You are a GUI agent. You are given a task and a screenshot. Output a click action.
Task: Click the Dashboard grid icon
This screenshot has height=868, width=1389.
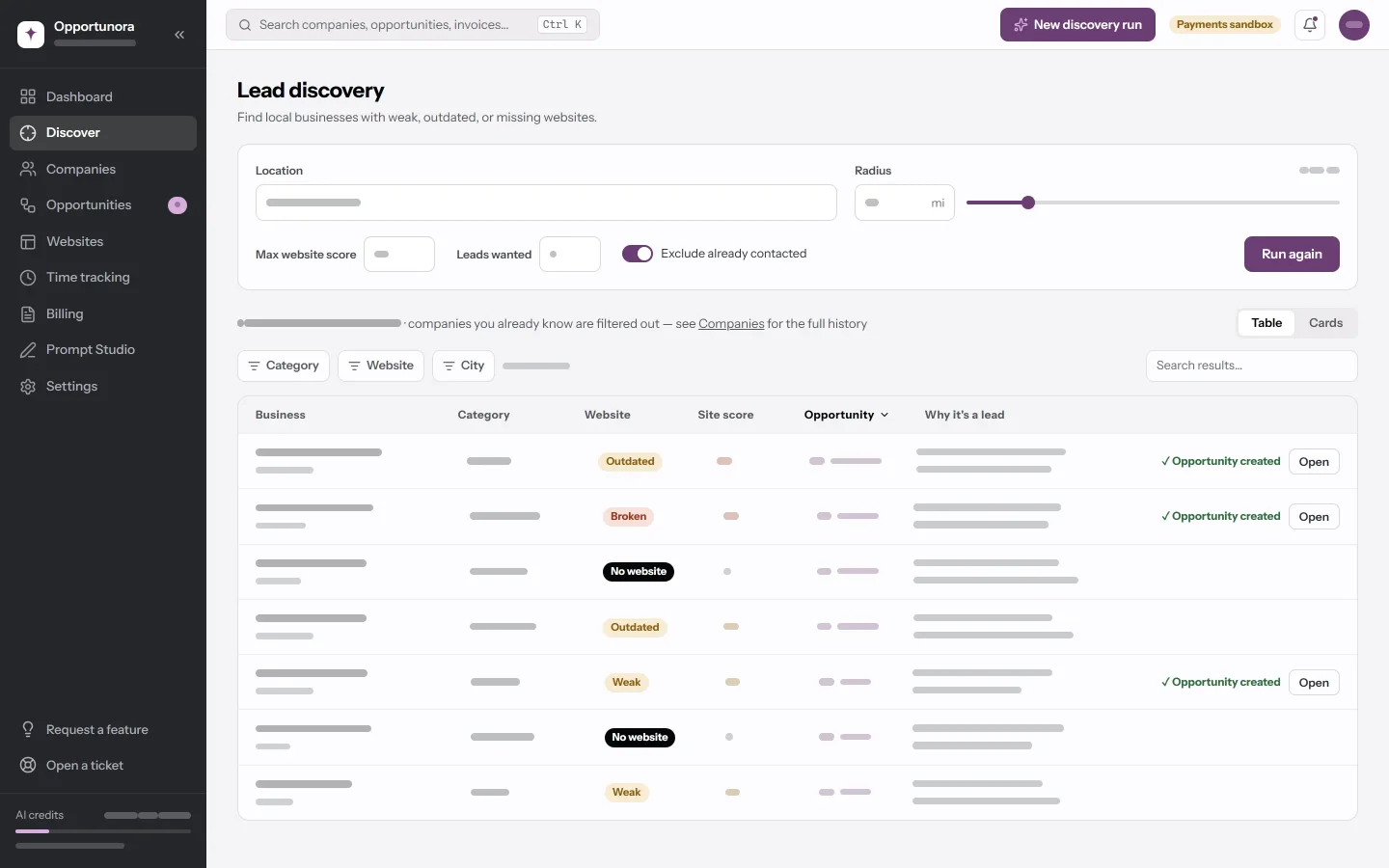pos(28,96)
